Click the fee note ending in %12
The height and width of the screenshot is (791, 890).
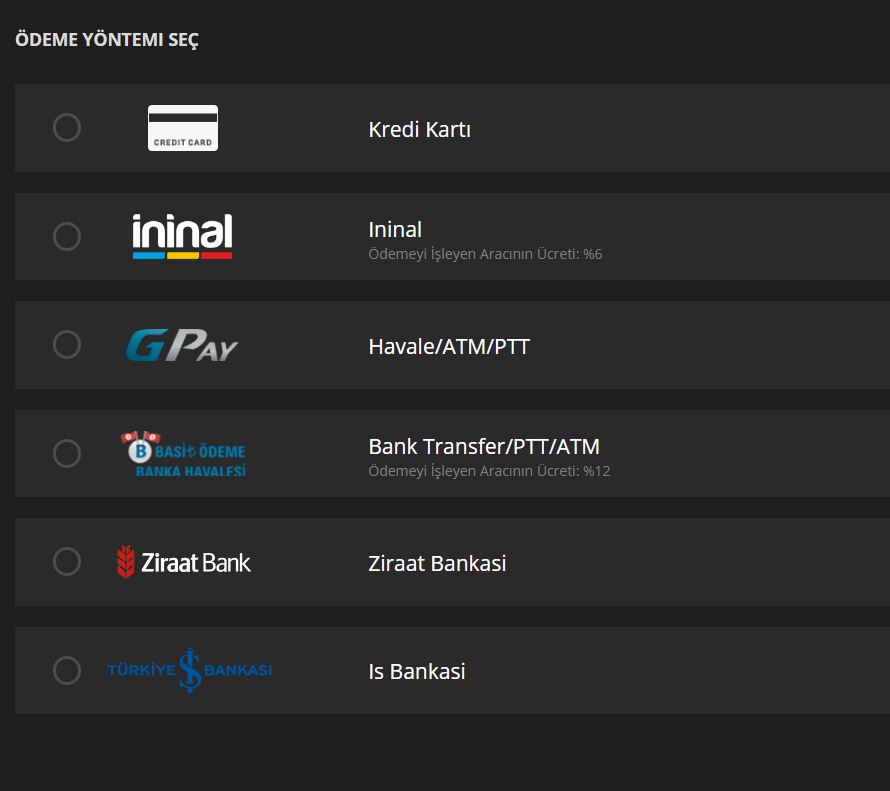(x=489, y=471)
